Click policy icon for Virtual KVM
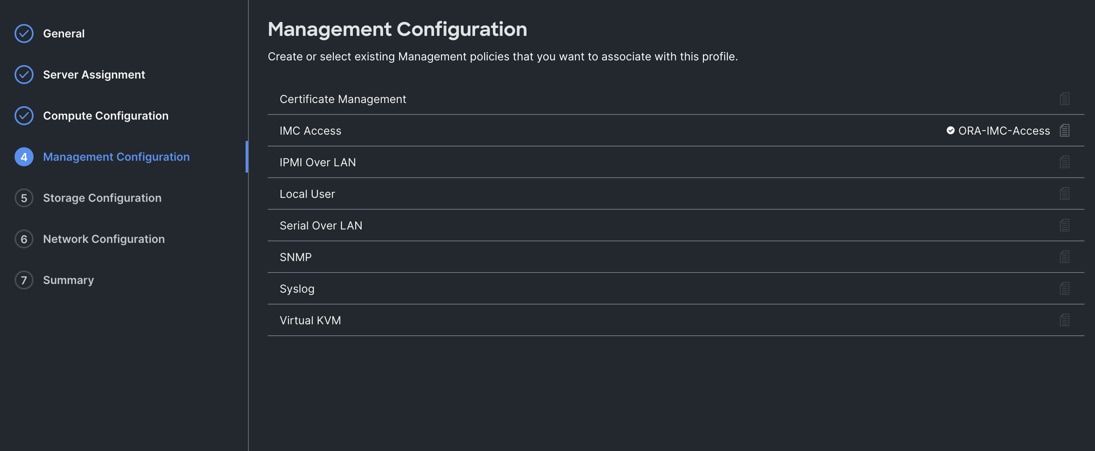The height and width of the screenshot is (451, 1095). (1064, 320)
